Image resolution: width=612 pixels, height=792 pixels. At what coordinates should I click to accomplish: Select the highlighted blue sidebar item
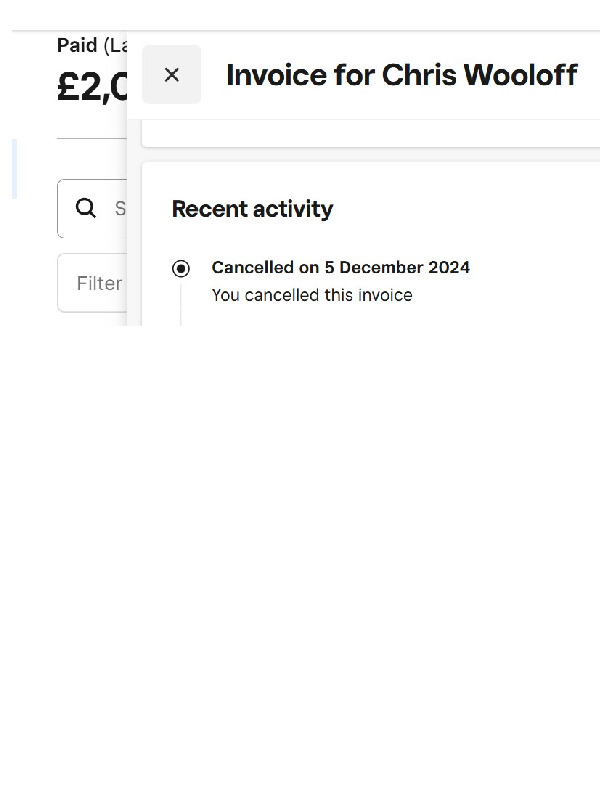click(x=14, y=168)
